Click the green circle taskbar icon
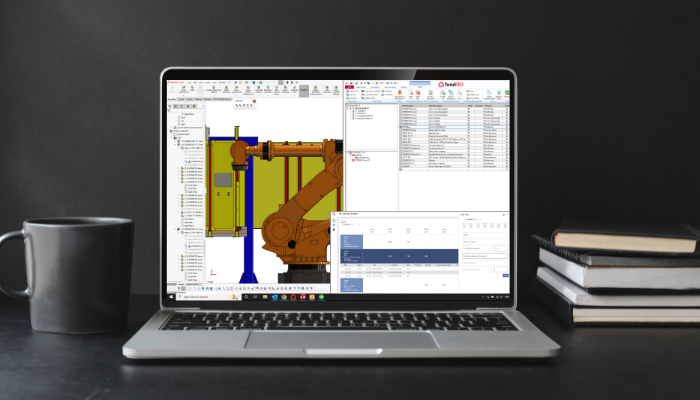700x400 pixels. click(x=321, y=297)
